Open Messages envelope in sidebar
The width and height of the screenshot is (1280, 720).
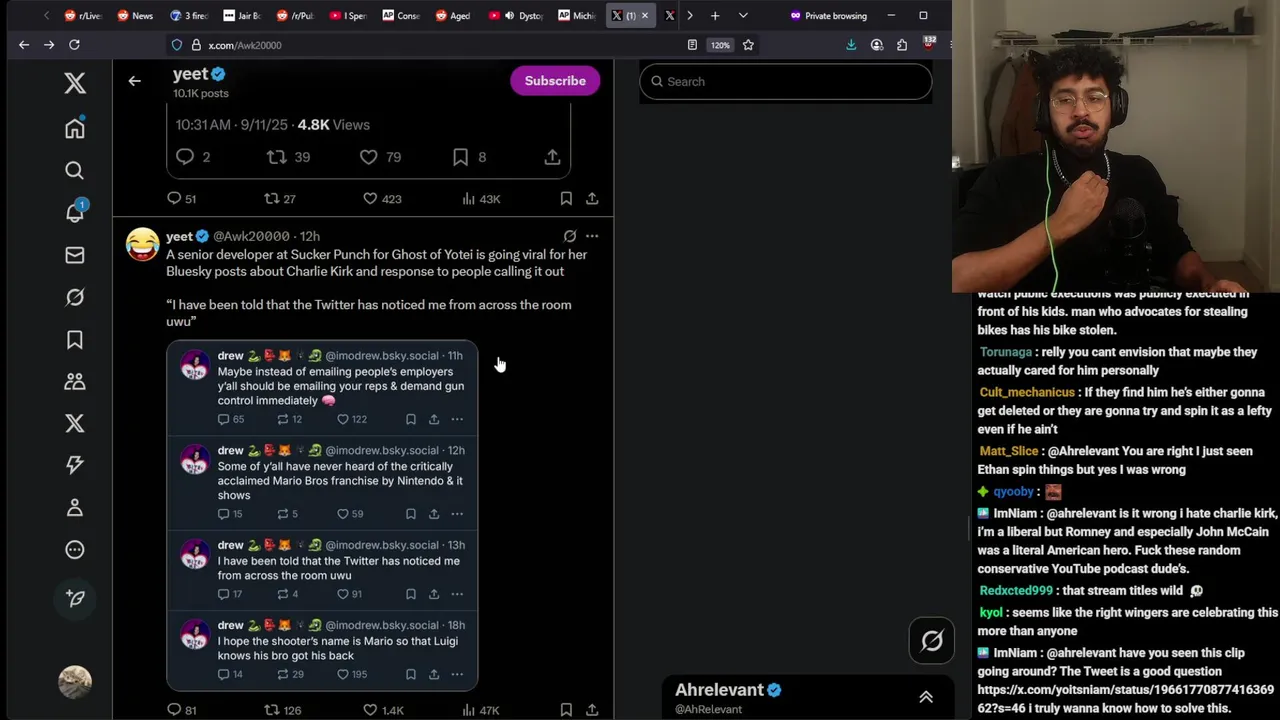75,255
